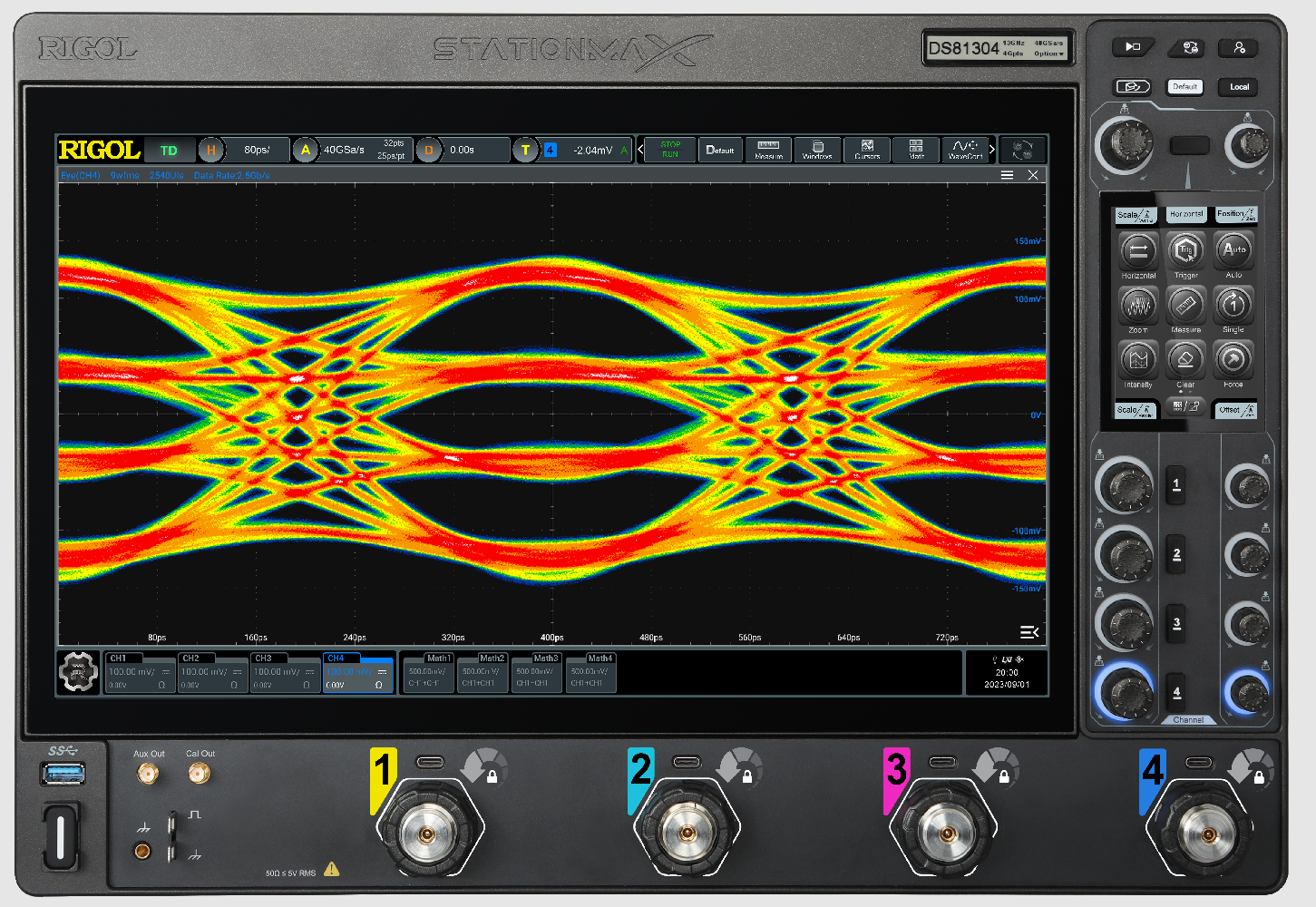1316x907 pixels.
Task: Click the -2.04mV trigger level value
Action: pos(593,150)
